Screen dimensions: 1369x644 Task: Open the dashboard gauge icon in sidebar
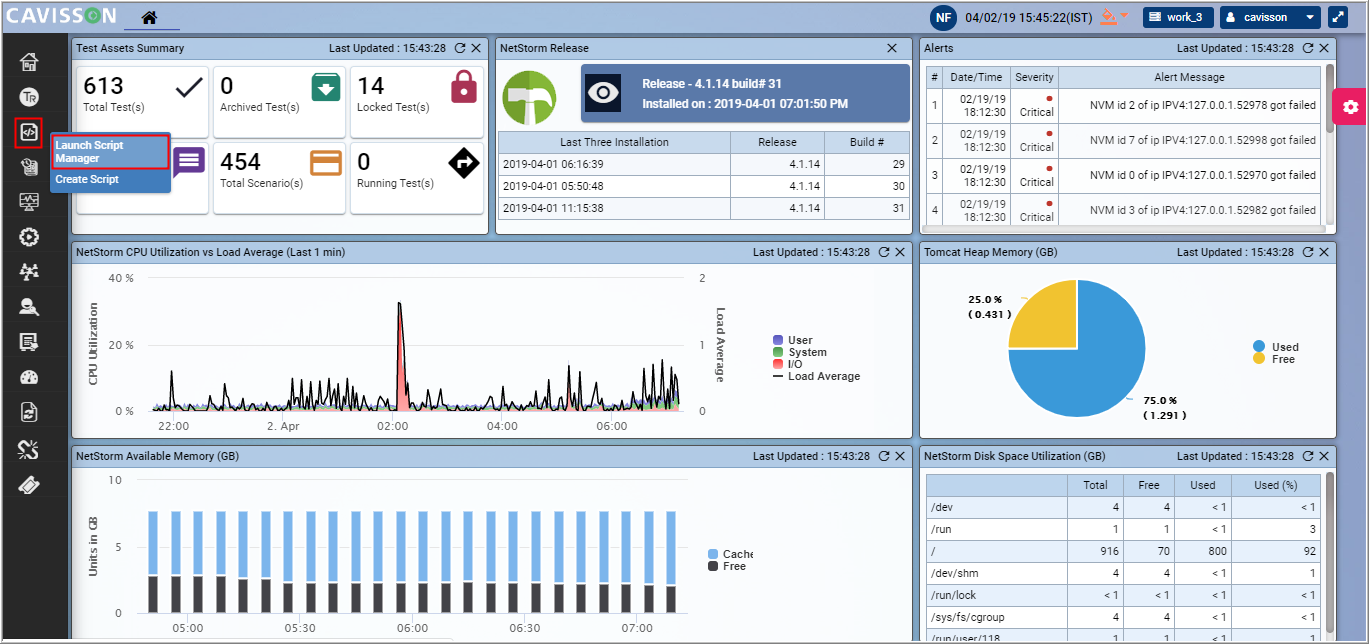[x=29, y=377]
